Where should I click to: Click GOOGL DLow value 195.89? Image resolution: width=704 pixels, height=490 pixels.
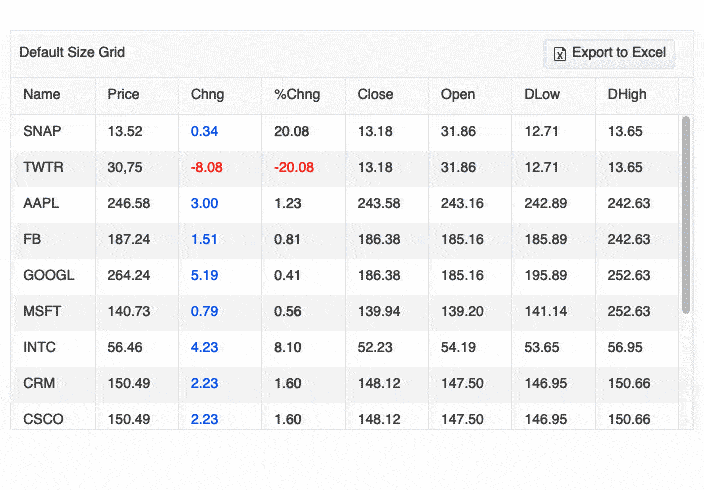[546, 275]
